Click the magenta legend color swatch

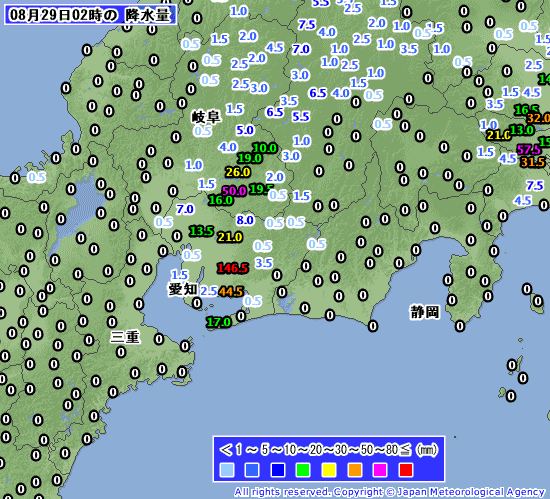380,470
